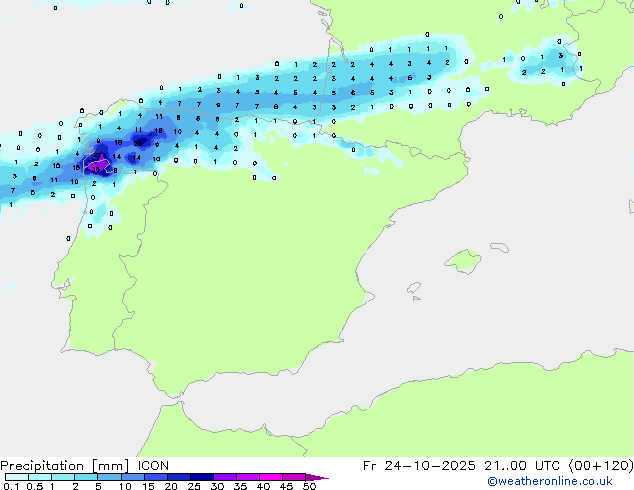The height and width of the screenshot is (490, 634).
Task: Click the 'Fr 24-10-2025' date text
Action: click(419, 466)
